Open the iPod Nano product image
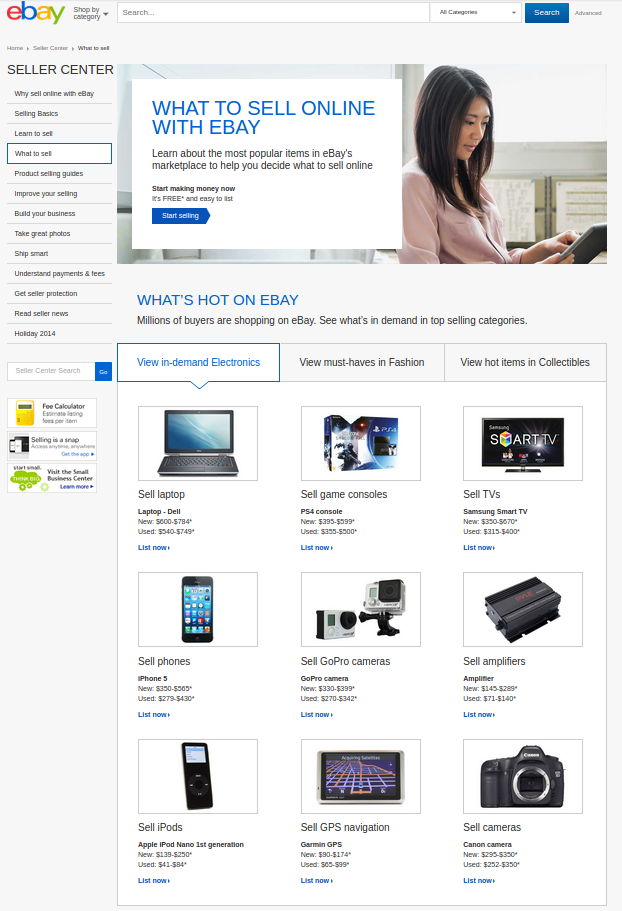 [x=198, y=776]
